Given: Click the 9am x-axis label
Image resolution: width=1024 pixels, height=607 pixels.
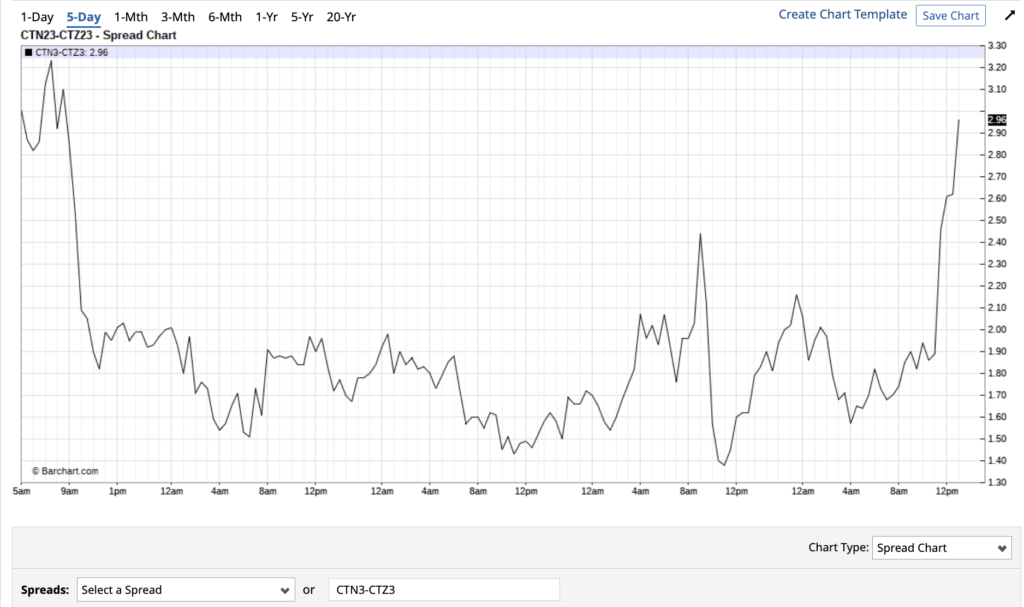Looking at the screenshot, I should coord(69,491).
